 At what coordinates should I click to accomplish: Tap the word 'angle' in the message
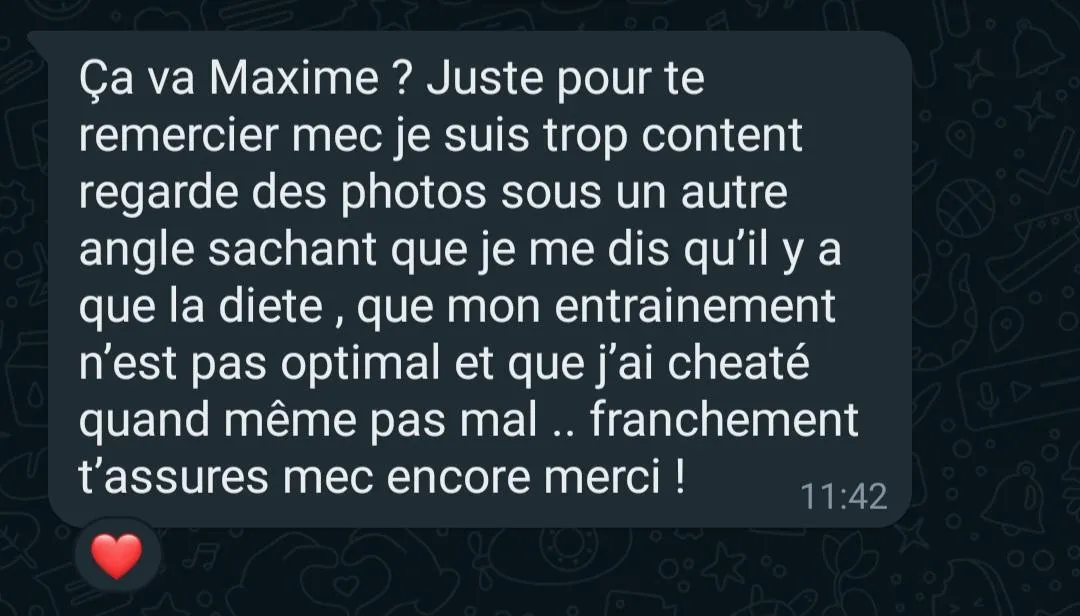pyautogui.click(x=136, y=251)
